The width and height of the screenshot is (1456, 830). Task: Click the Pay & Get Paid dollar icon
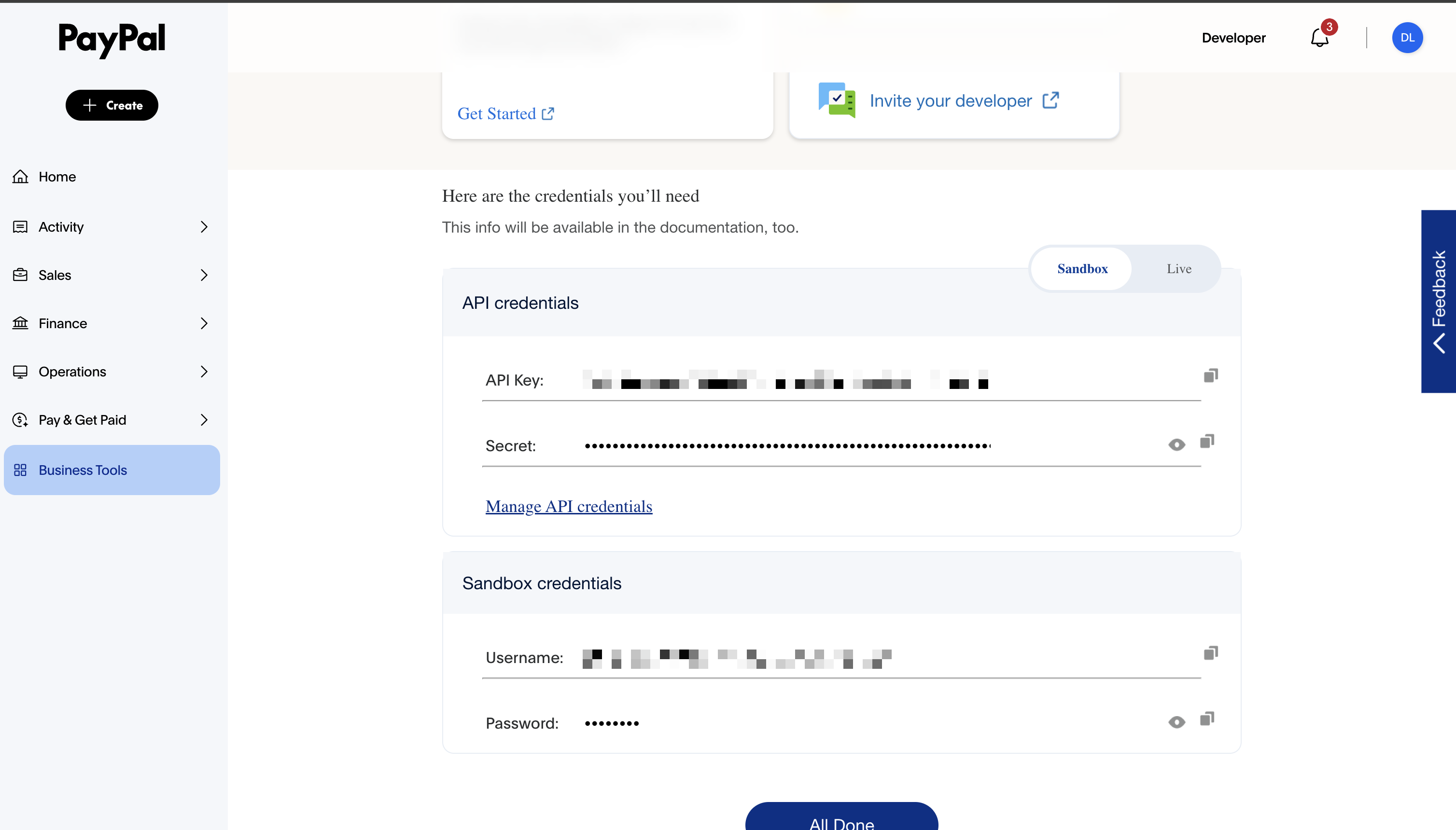click(x=21, y=420)
